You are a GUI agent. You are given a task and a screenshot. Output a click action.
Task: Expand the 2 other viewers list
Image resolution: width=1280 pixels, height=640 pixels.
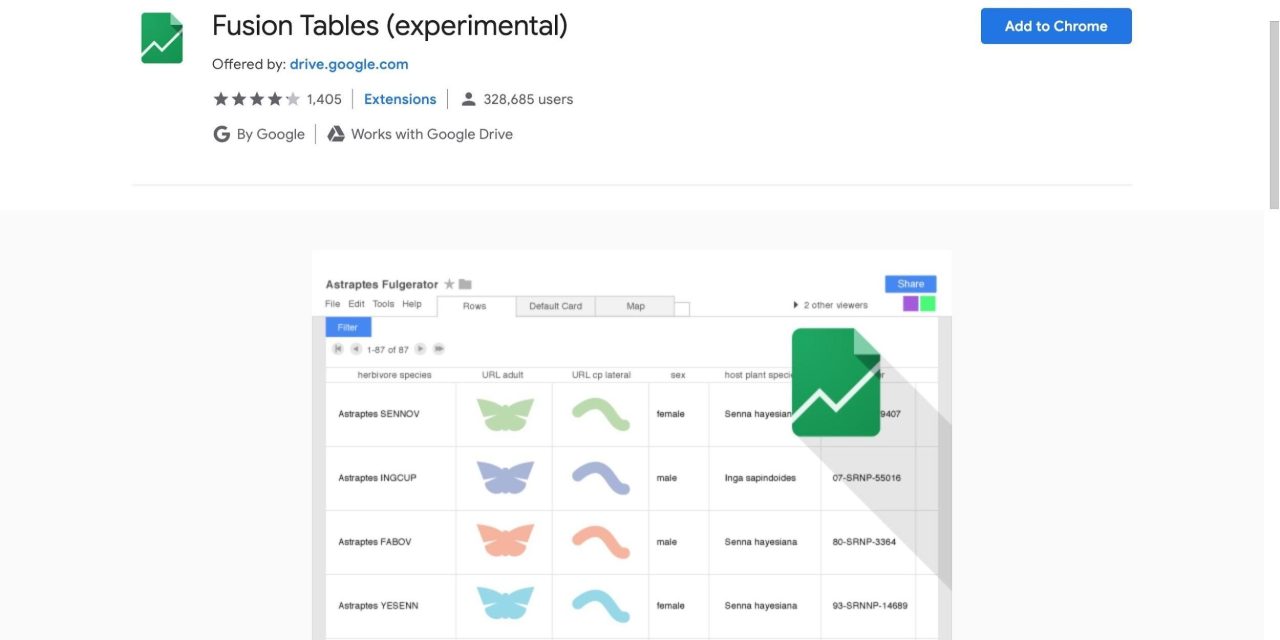click(796, 305)
